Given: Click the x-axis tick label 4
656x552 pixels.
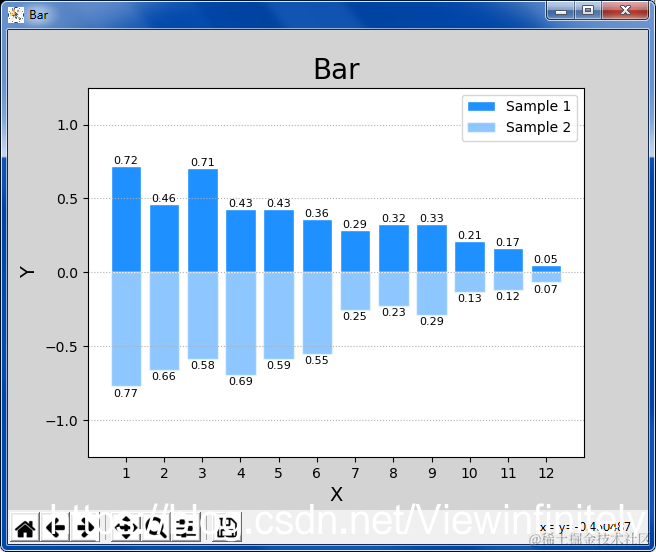Looking at the screenshot, I should tap(241, 473).
